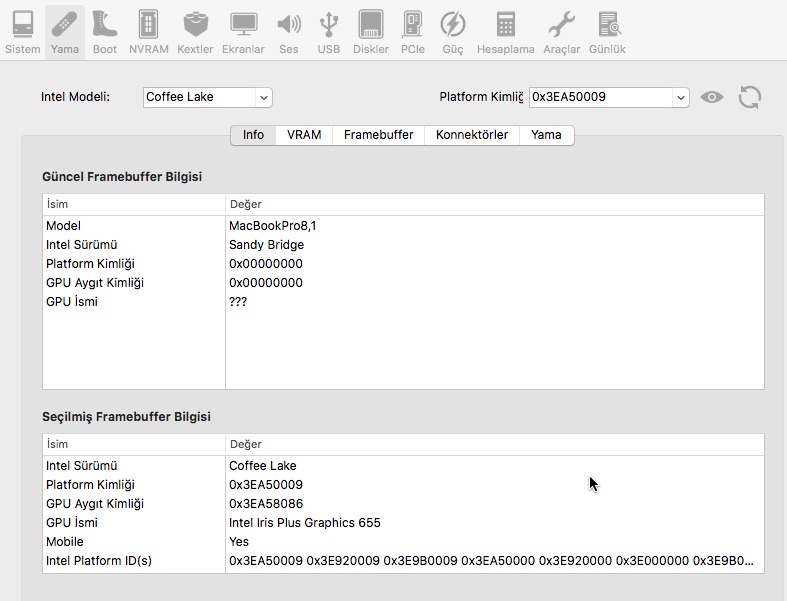This screenshot has width=787, height=601.
Task: Open the NVRAM section
Action: click(148, 31)
